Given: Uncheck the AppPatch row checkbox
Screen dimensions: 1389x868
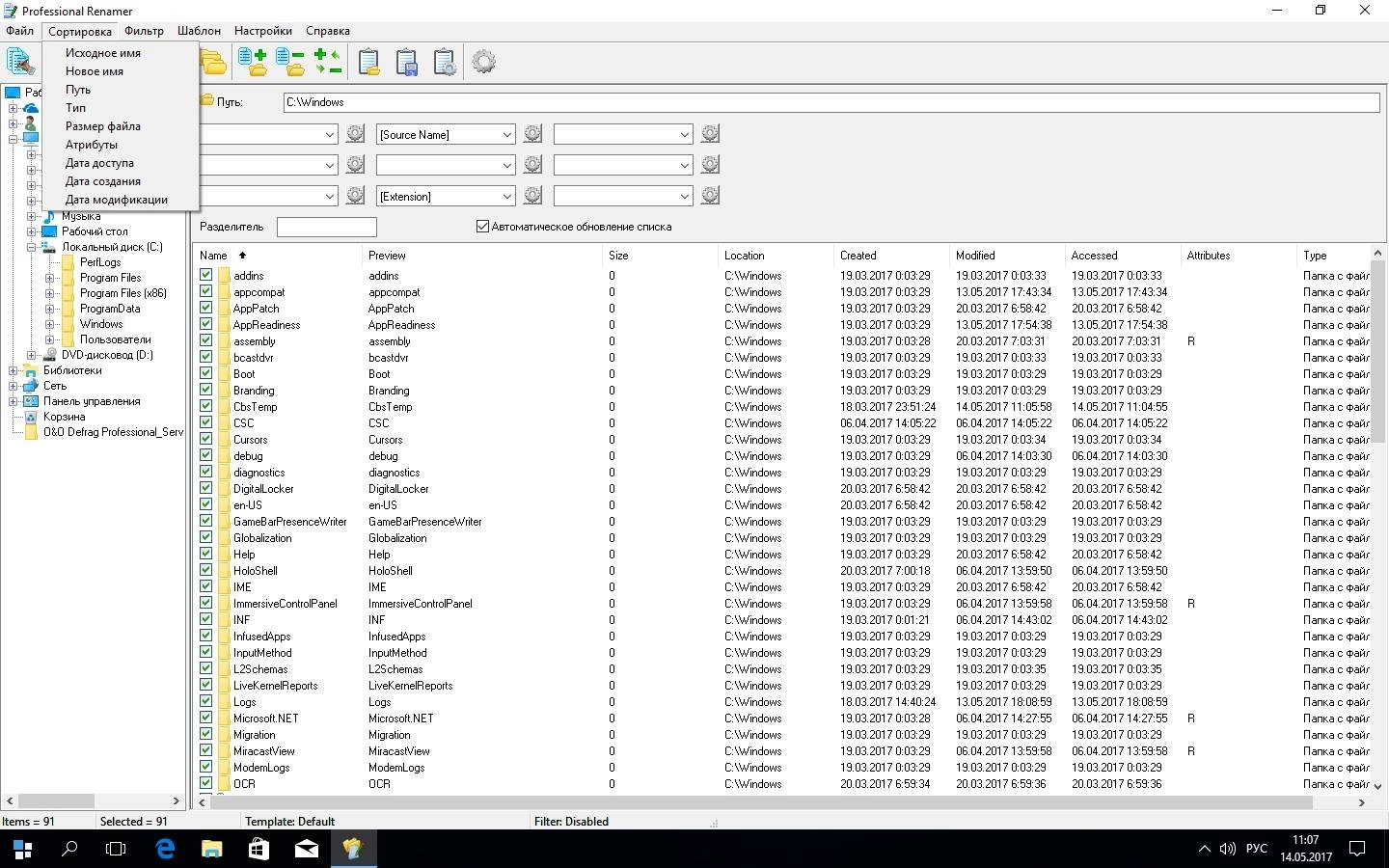Looking at the screenshot, I should (205, 308).
